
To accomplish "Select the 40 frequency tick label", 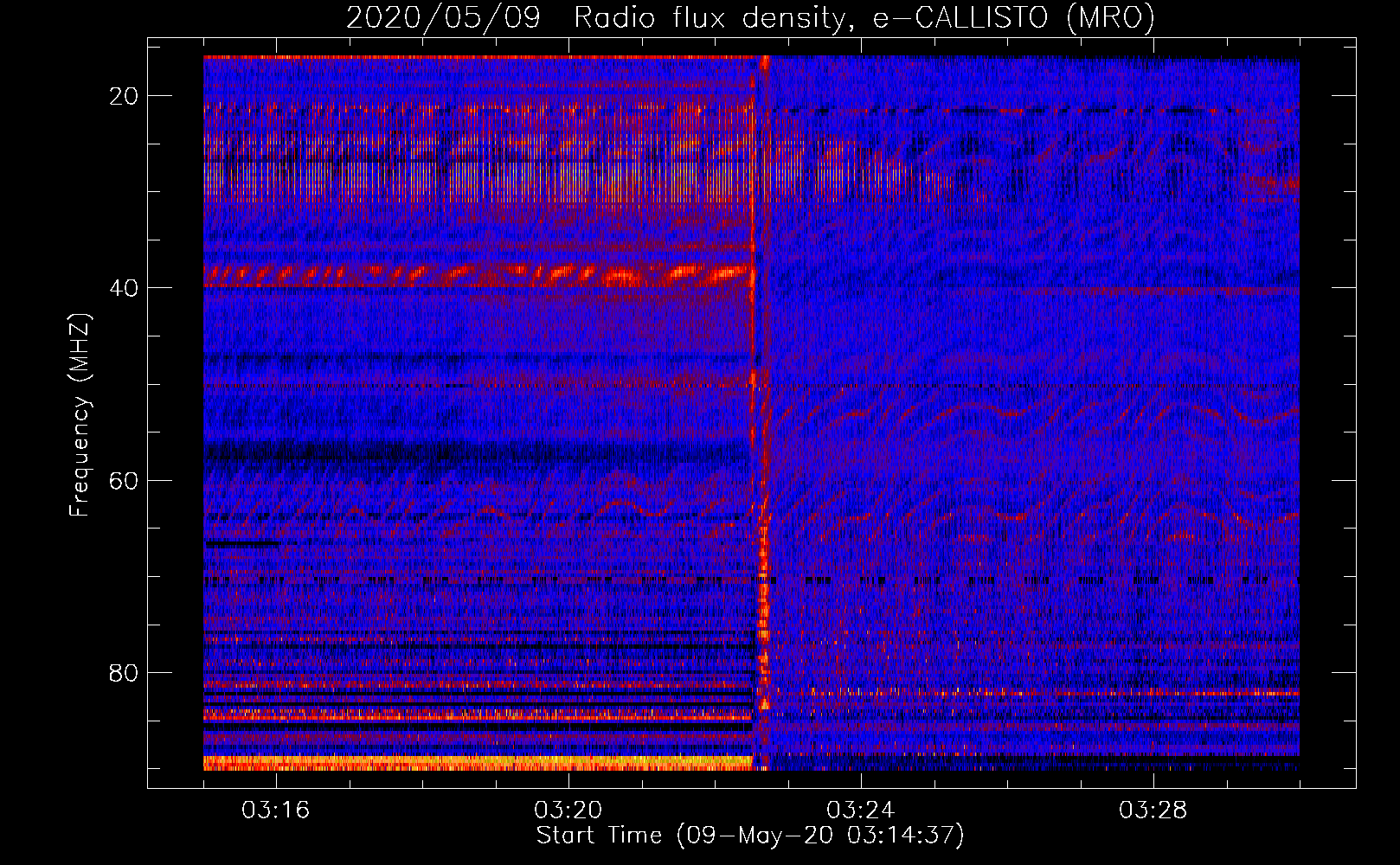I will click(x=124, y=288).
